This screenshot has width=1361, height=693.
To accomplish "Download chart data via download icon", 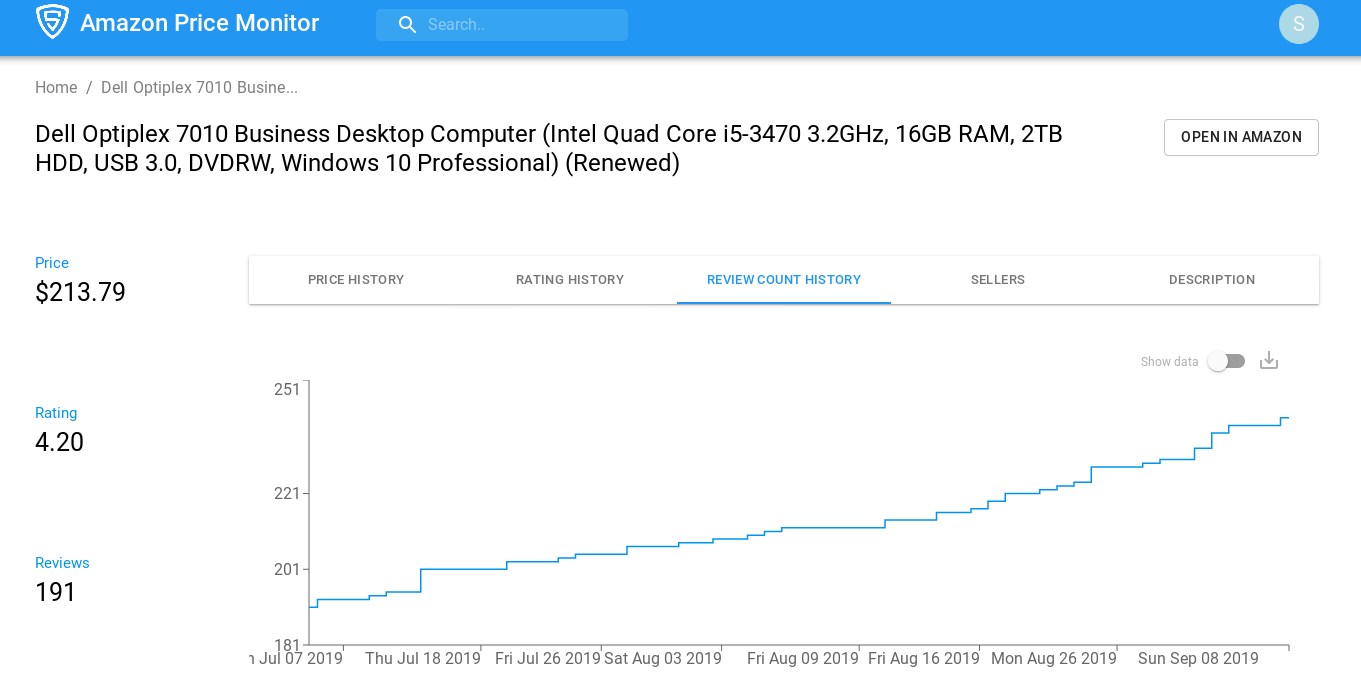I will coord(1269,360).
